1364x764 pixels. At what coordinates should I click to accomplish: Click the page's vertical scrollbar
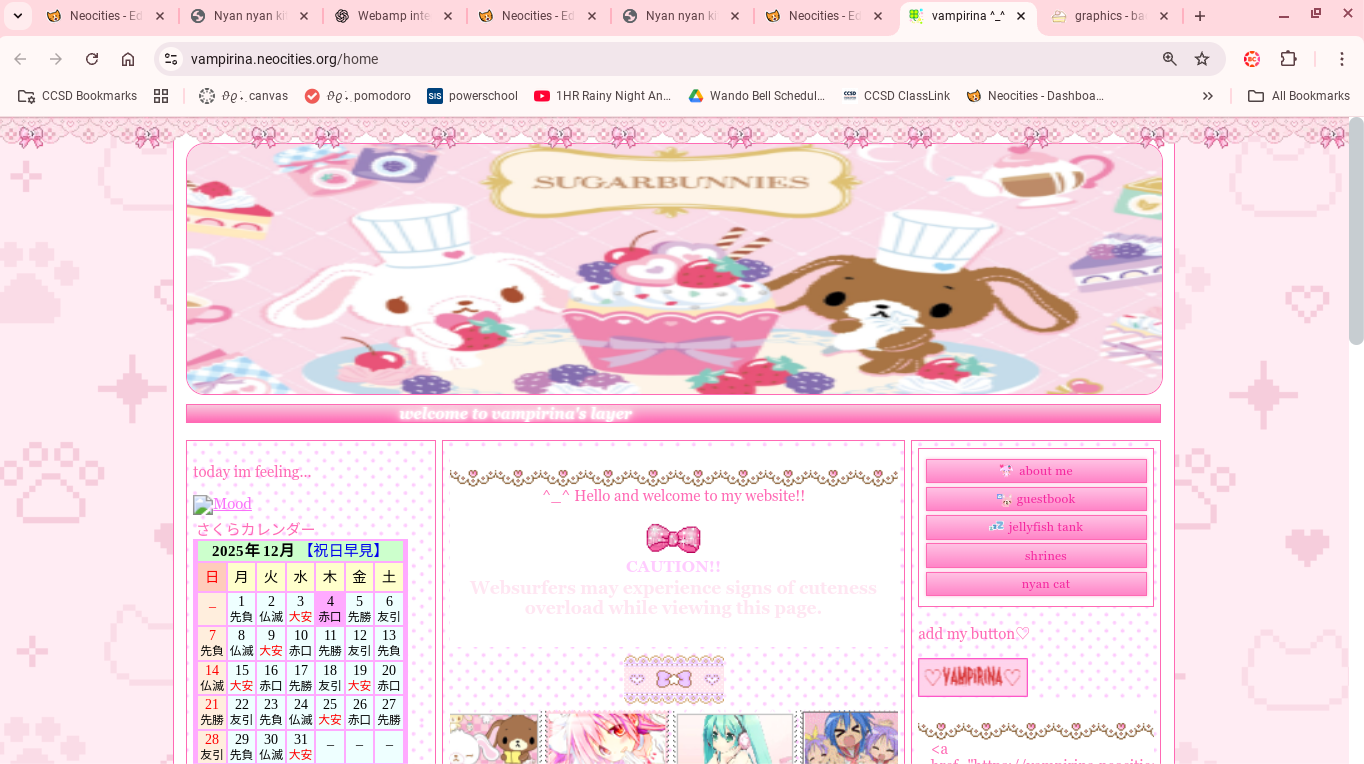pyautogui.click(x=1356, y=230)
